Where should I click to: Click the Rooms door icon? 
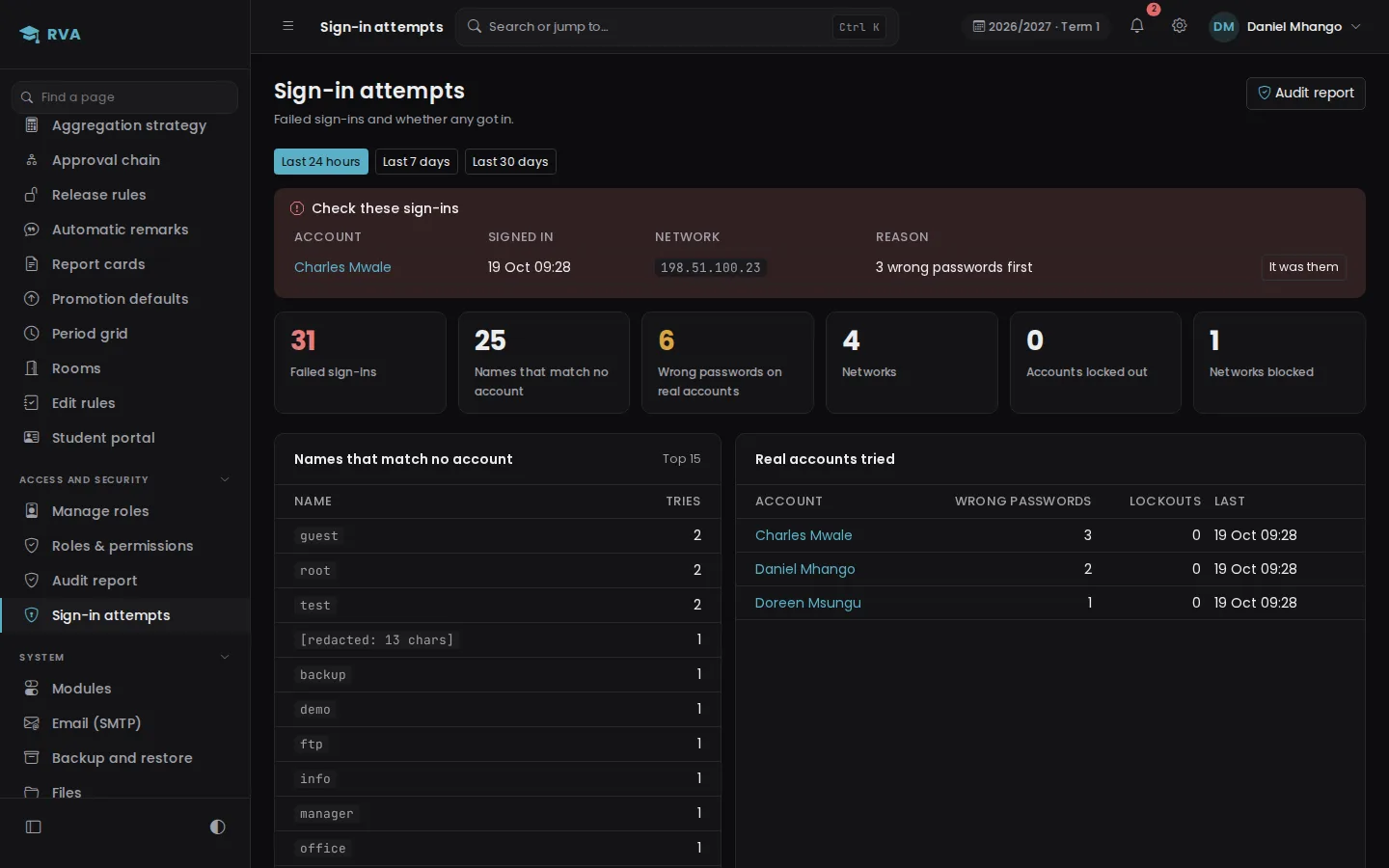[x=32, y=368]
